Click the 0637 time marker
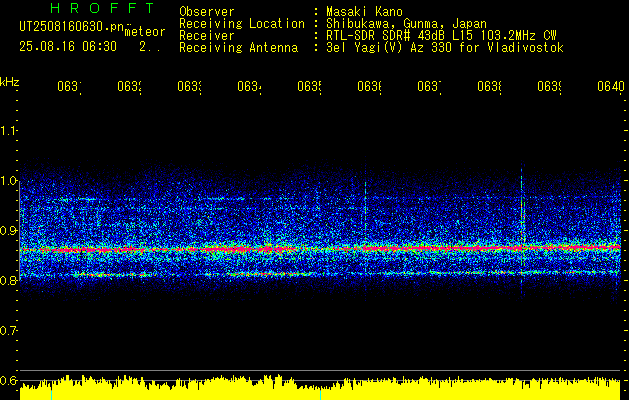This screenshot has width=629, height=400. click(429, 86)
